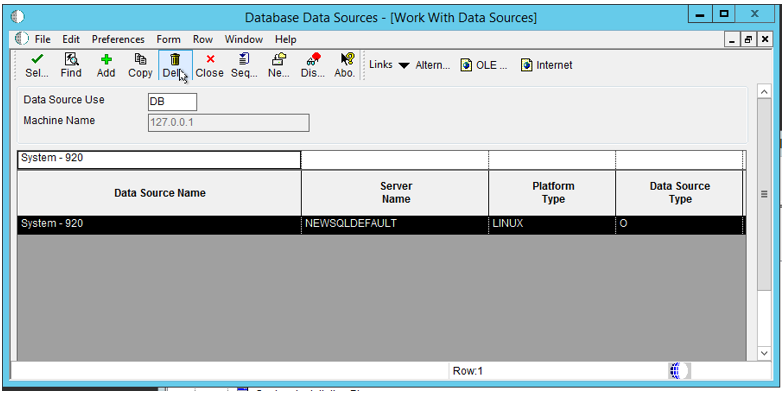Click the document icon beside File menu

pyautogui.click(x=22, y=38)
